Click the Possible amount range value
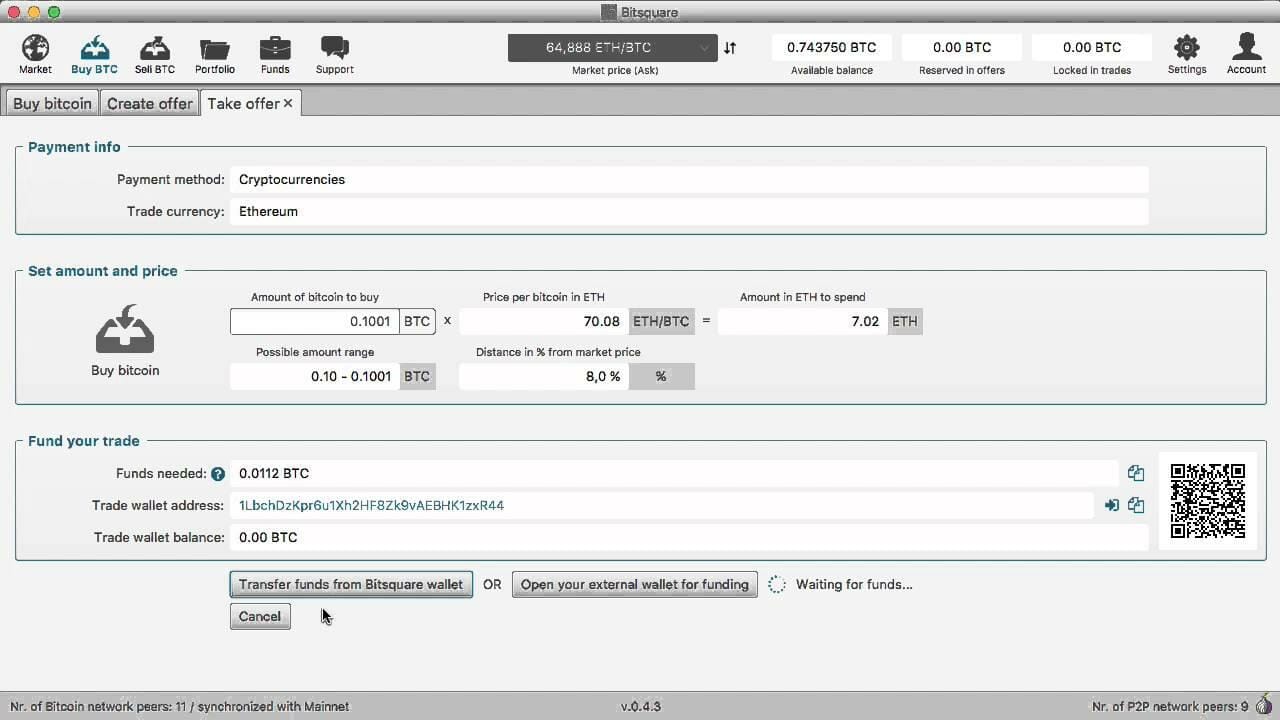Screen dimensions: 1280x720 [315, 376]
